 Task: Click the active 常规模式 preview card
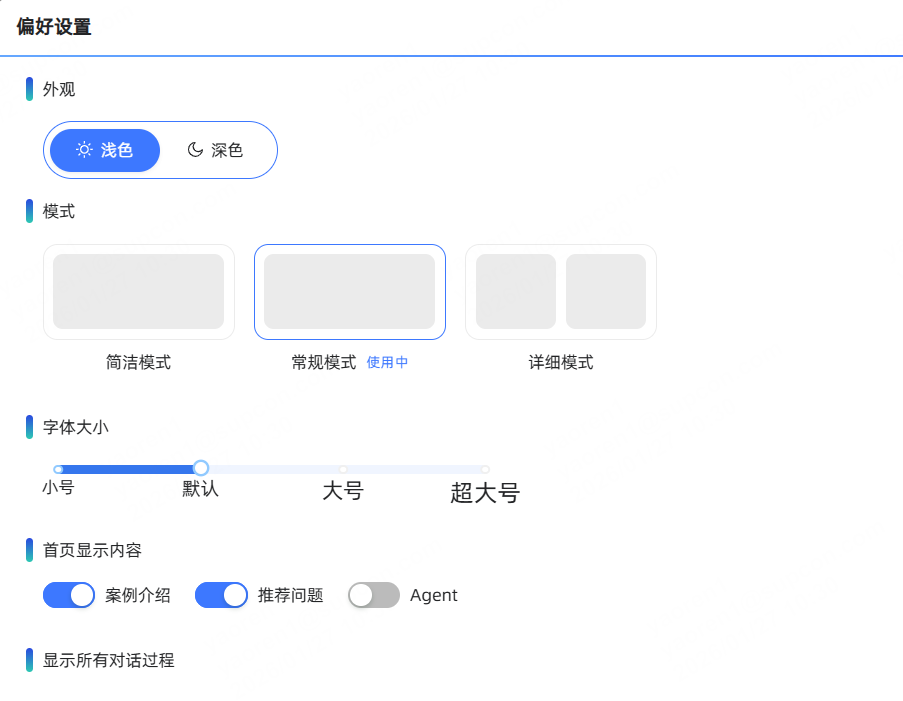349,291
